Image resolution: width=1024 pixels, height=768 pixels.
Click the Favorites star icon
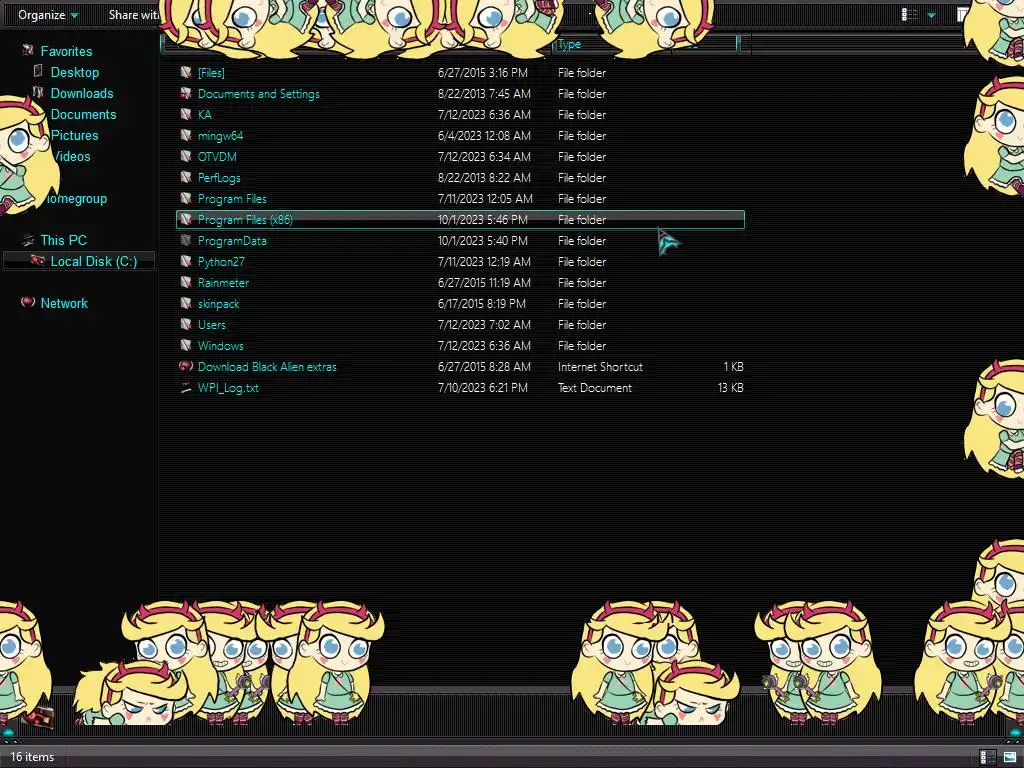coord(27,50)
